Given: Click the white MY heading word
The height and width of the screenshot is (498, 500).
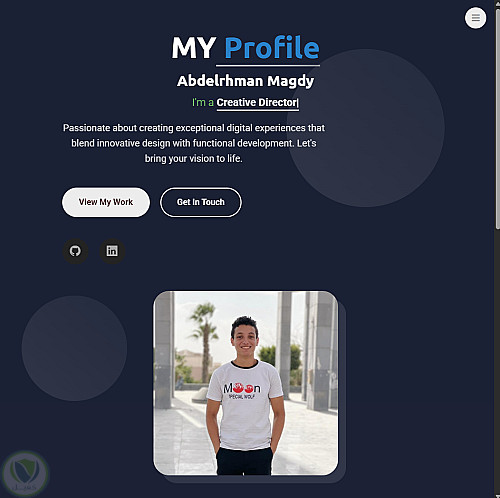Looking at the screenshot, I should 194,48.
